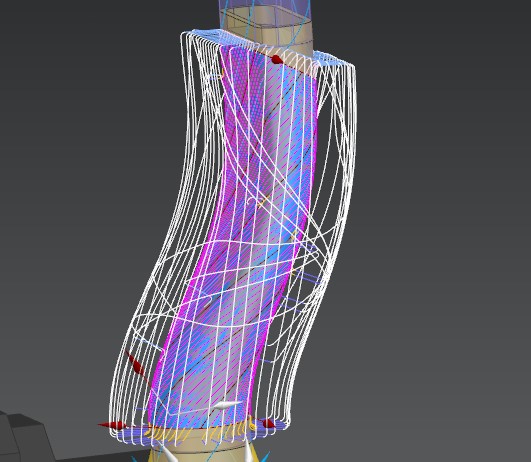
Task: Select the red arrow marker at toolpath top
Action: (277, 59)
